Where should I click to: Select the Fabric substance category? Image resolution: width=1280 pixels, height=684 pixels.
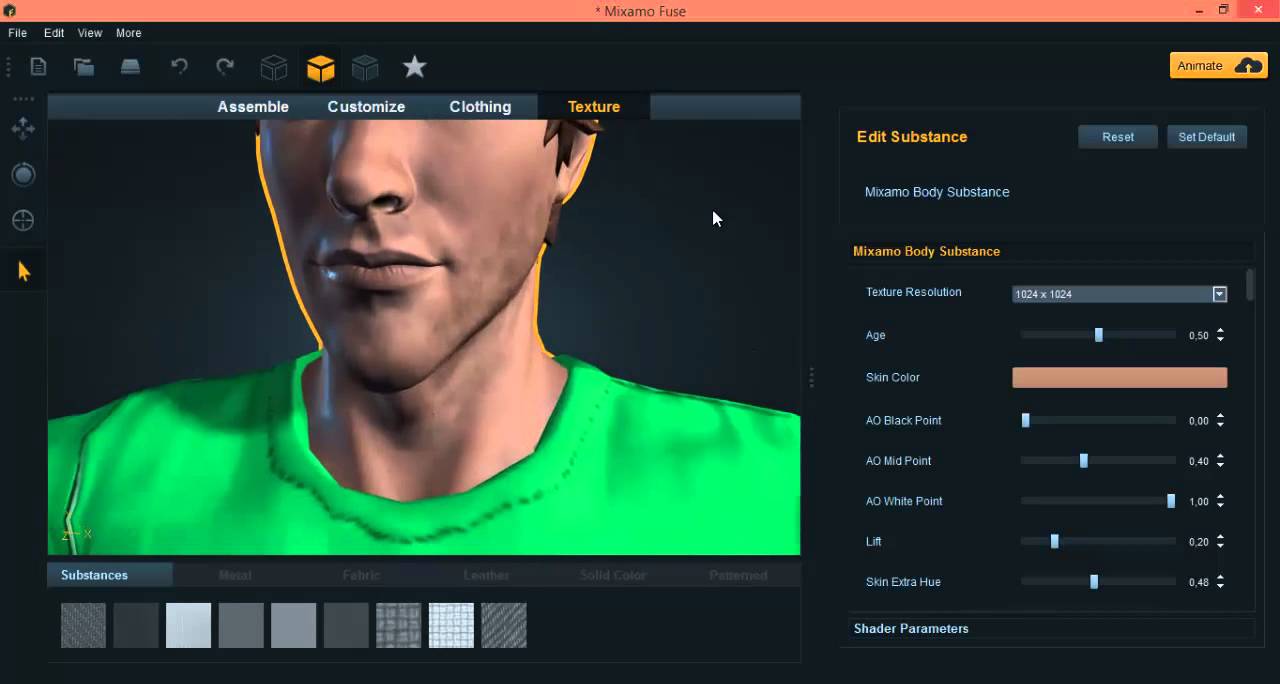click(361, 575)
